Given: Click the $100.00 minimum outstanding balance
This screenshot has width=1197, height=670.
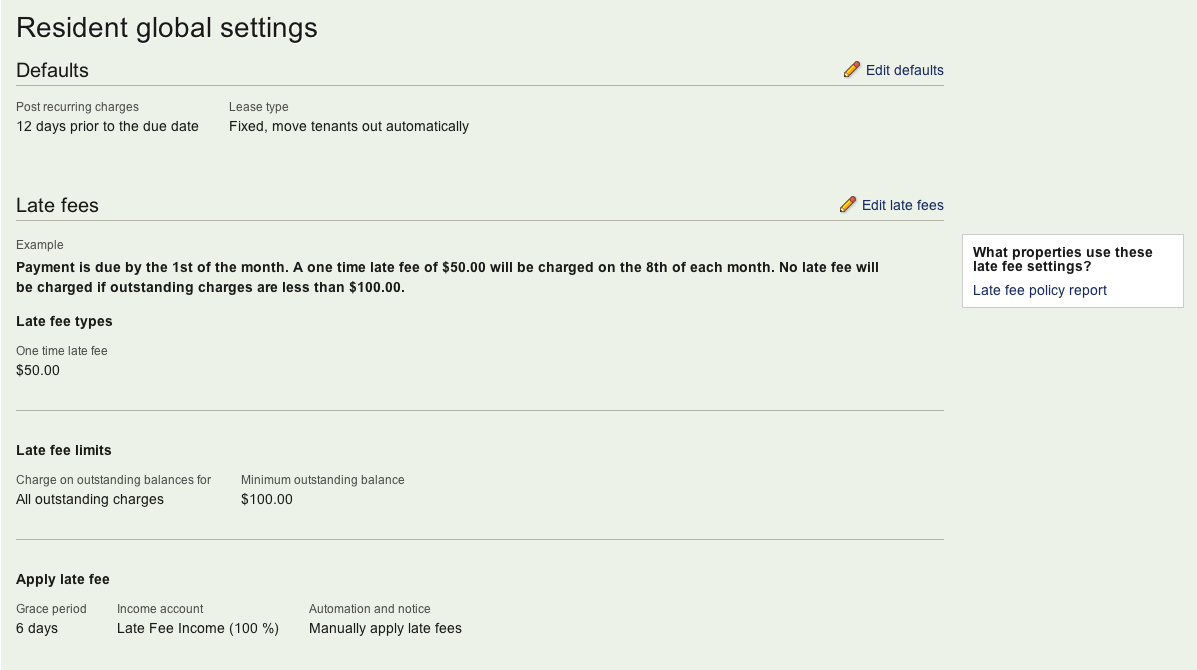Looking at the screenshot, I should [x=266, y=499].
